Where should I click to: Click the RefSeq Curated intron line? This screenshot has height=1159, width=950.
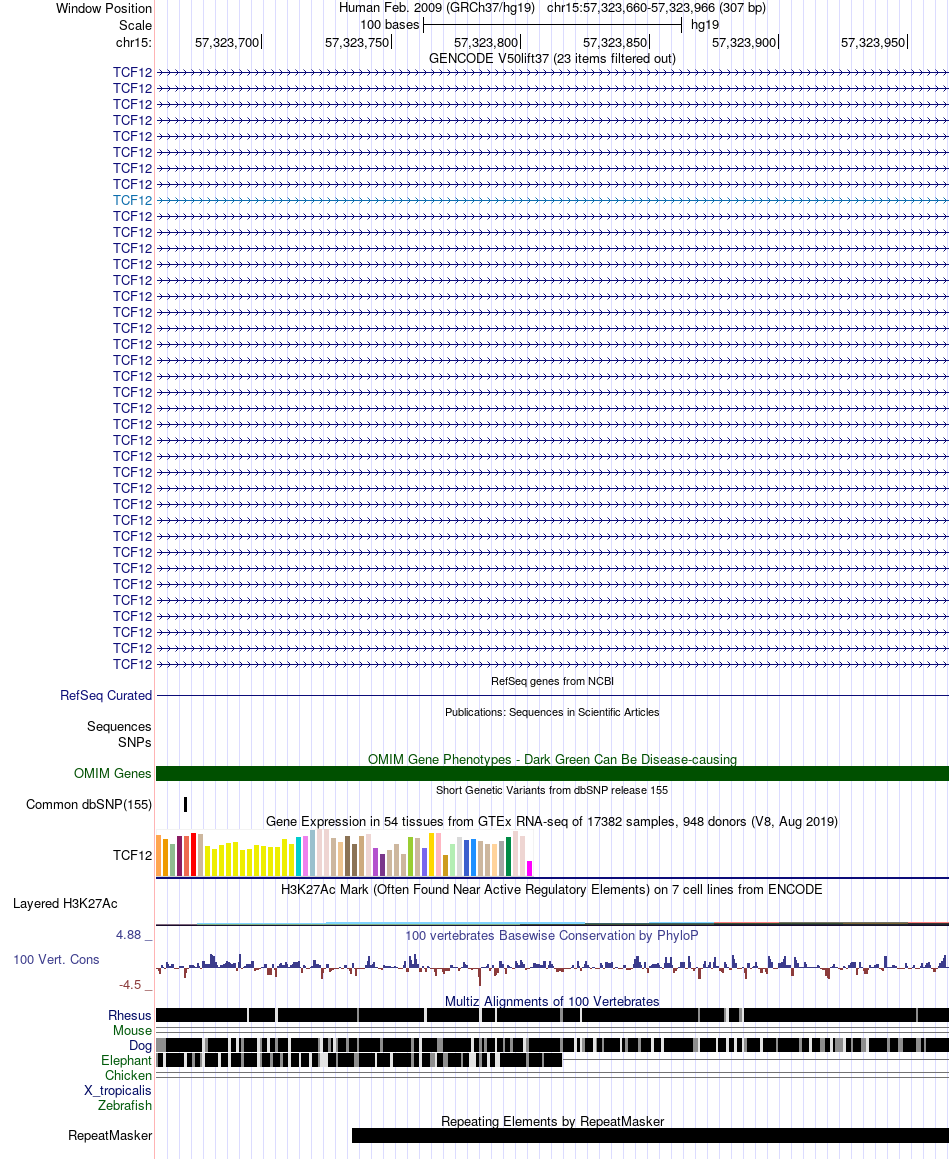tap(552, 696)
